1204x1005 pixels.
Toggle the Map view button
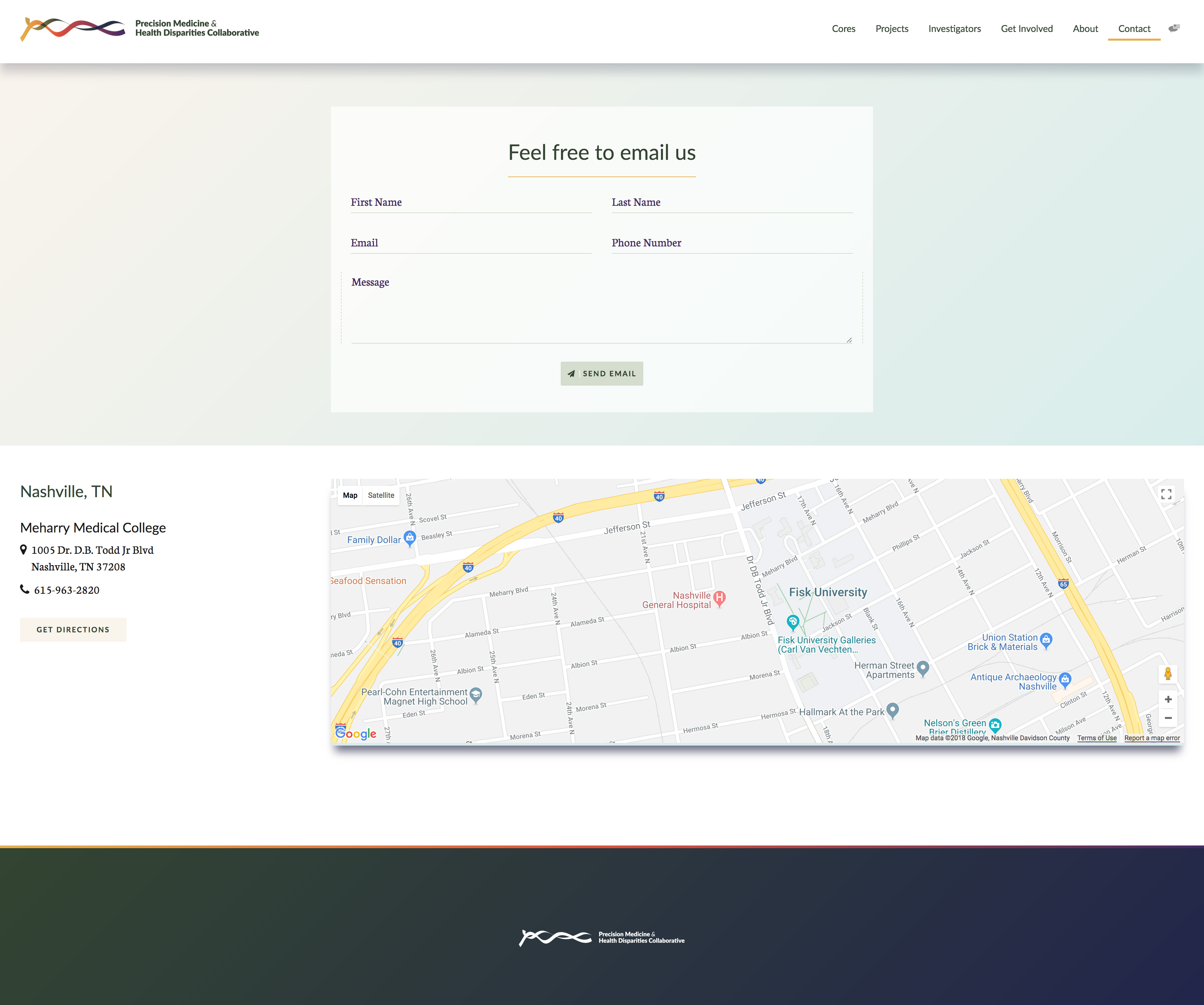pos(350,495)
